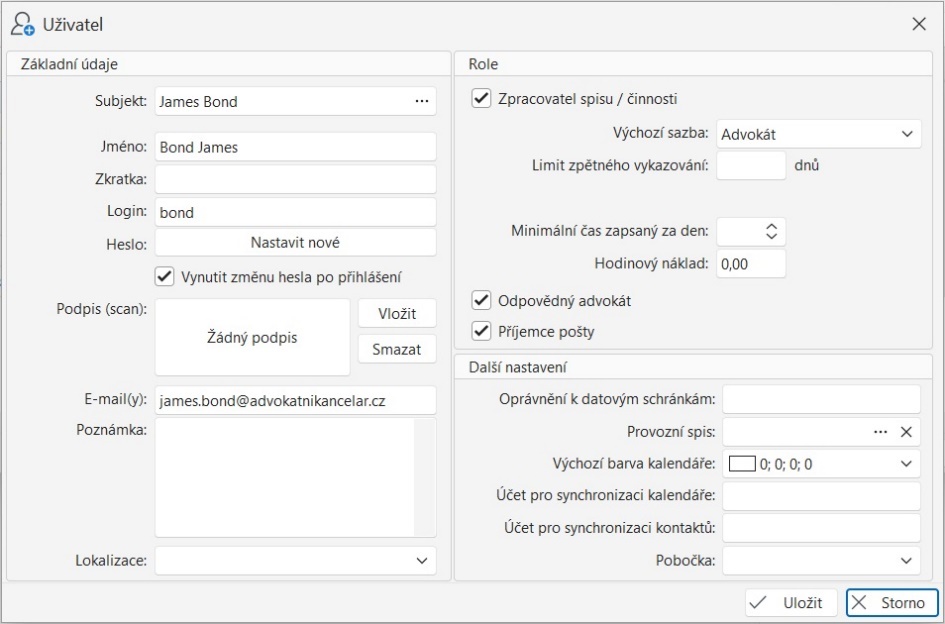Click into the Zkratka input field
945x624 pixels.
295,179
